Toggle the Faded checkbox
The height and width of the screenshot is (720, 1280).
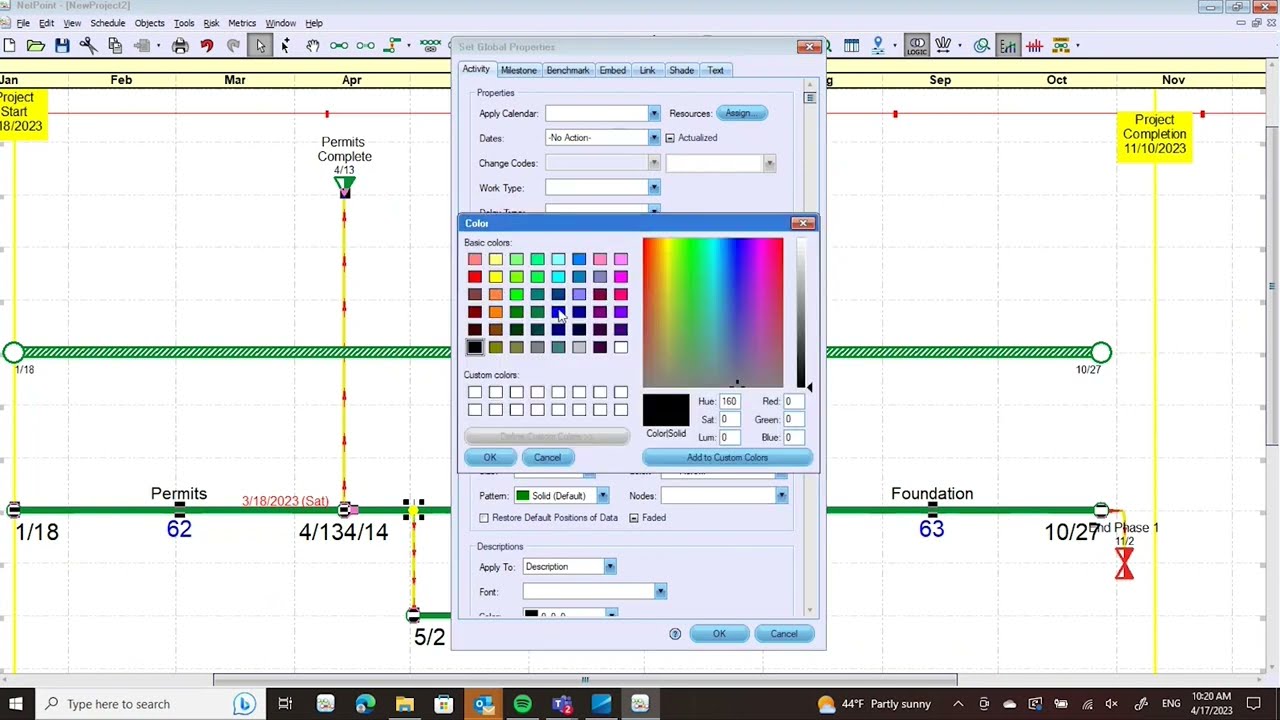(x=634, y=518)
